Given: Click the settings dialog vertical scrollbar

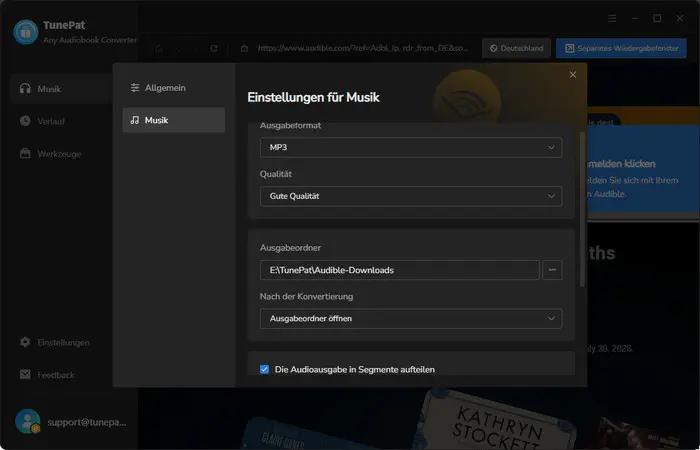Looking at the screenshot, I should pos(582,209).
